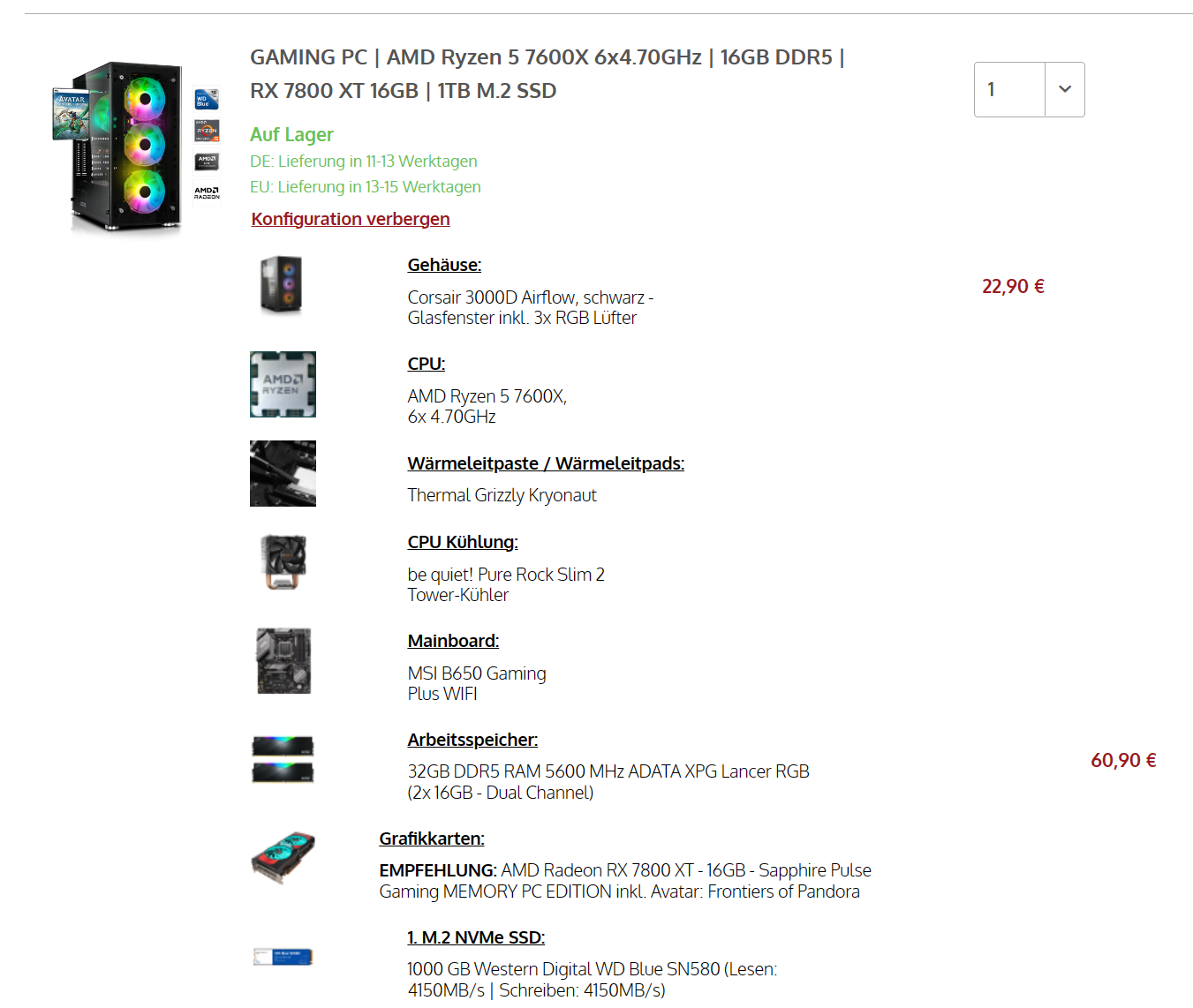The width and height of the screenshot is (1193, 1008).
Task: Open the Mainboard heading link
Action: 453,641
